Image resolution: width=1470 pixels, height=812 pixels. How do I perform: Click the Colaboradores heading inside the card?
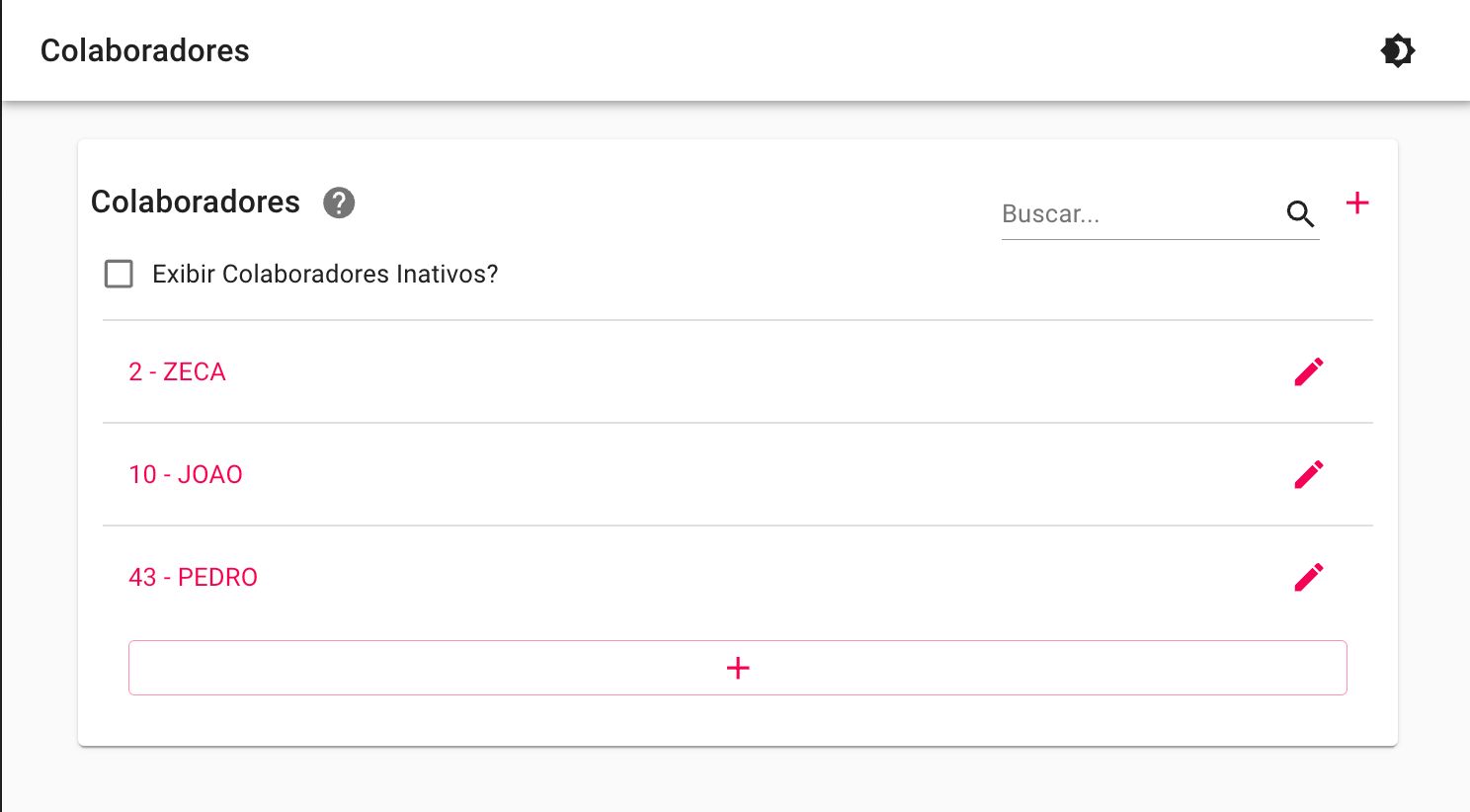[196, 202]
